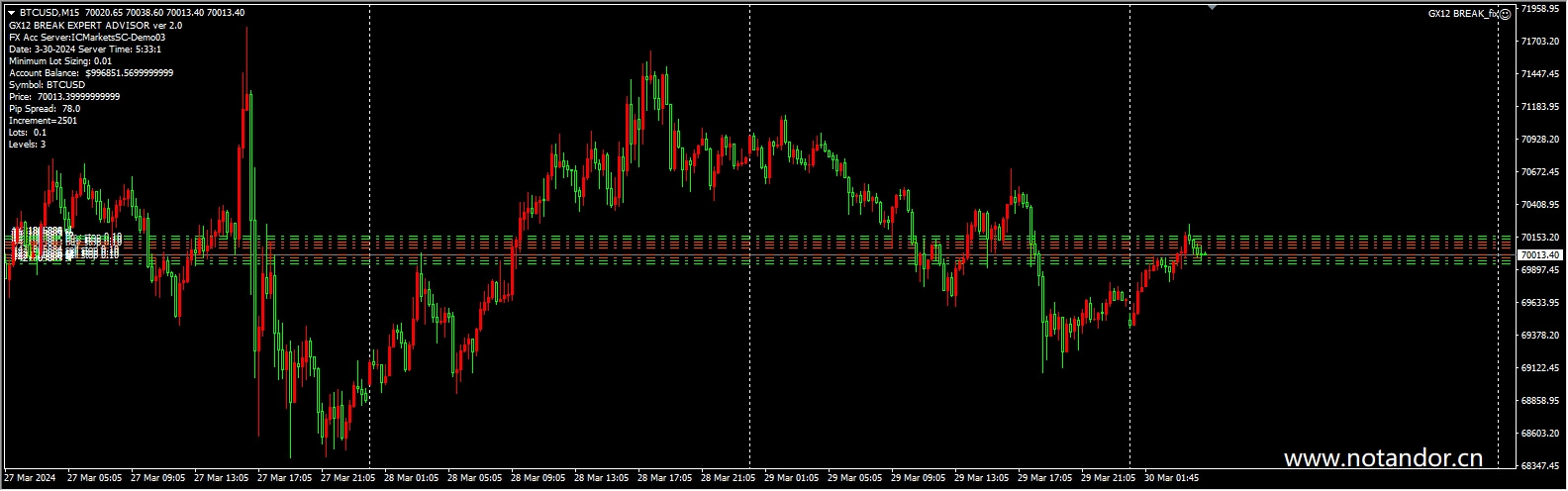Click the 28 Mar 01:05 time axis label
Image resolution: width=1568 pixels, height=491 pixels.
coord(412,478)
